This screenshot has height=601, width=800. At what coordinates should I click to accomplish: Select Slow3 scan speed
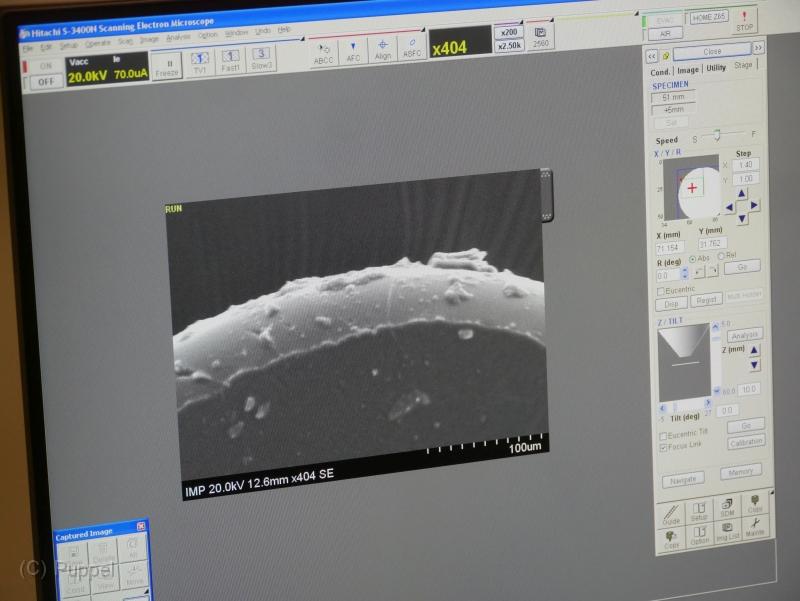point(261,59)
